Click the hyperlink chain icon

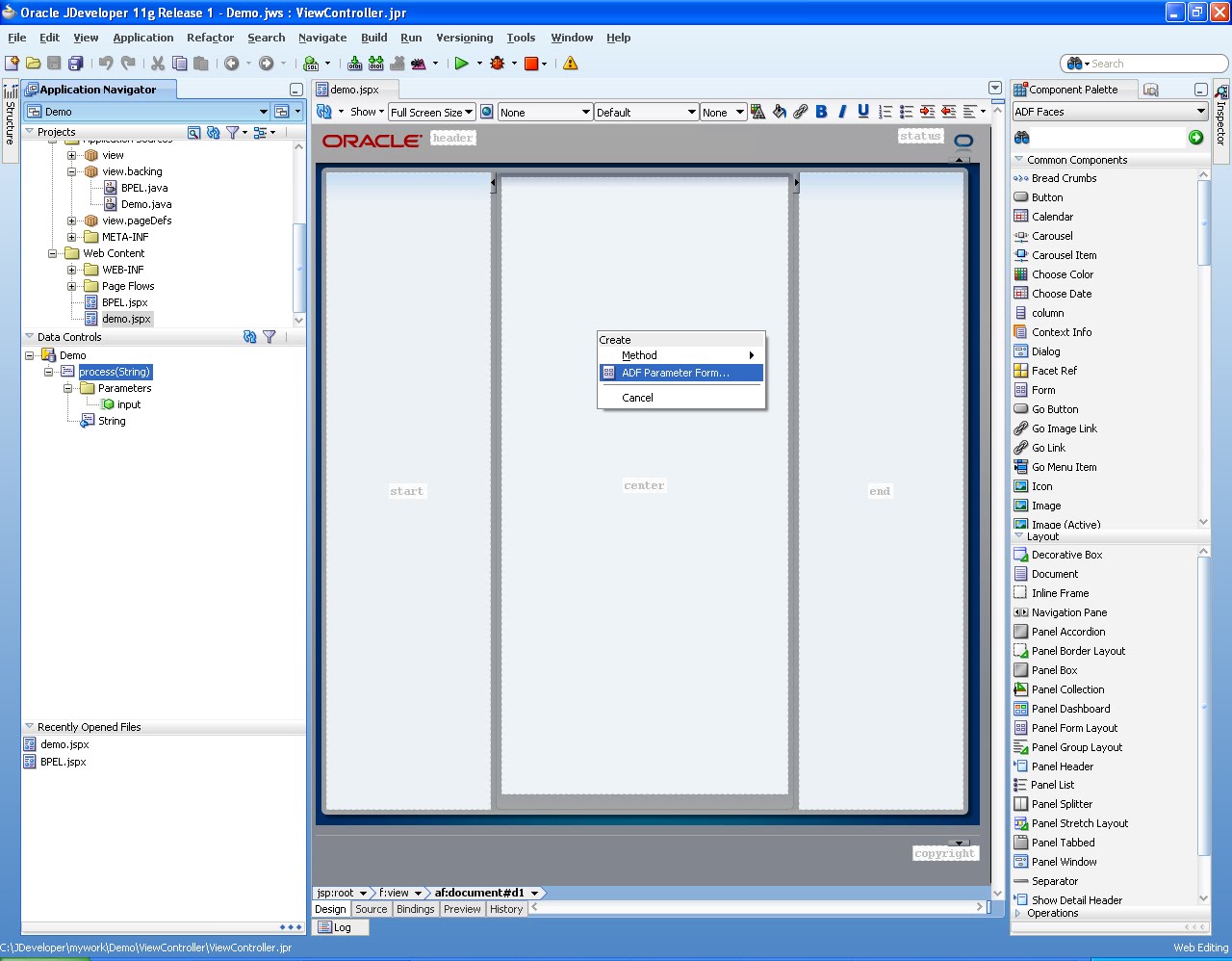point(801,112)
